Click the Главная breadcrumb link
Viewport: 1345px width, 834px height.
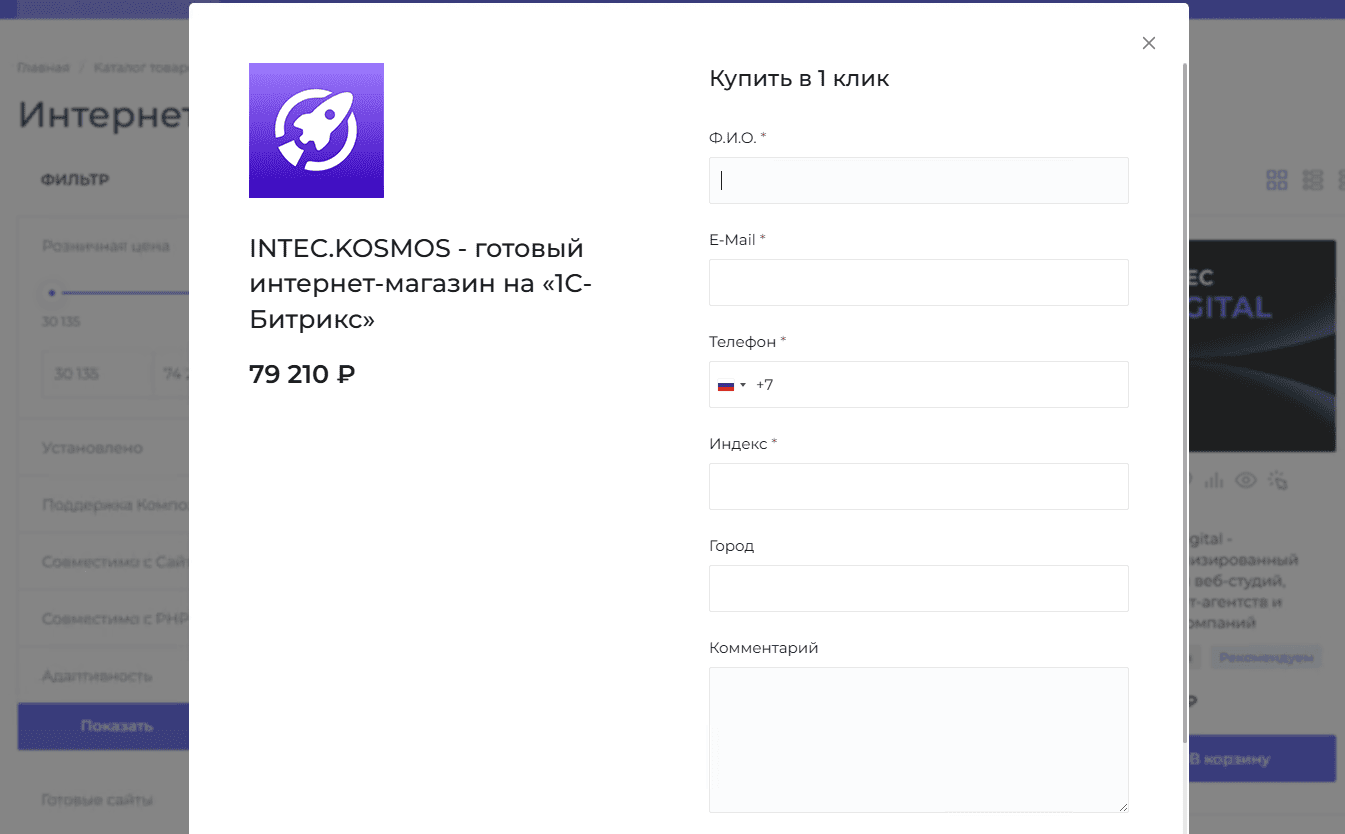pos(43,68)
